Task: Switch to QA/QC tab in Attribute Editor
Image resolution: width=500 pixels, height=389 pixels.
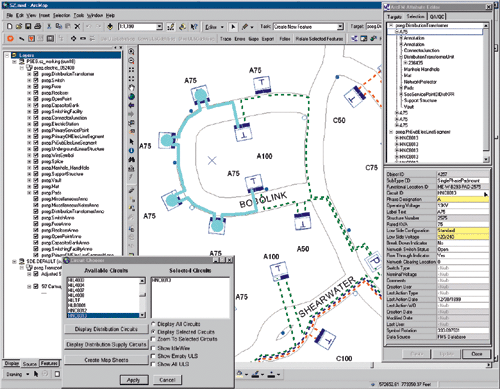Action: [437, 17]
